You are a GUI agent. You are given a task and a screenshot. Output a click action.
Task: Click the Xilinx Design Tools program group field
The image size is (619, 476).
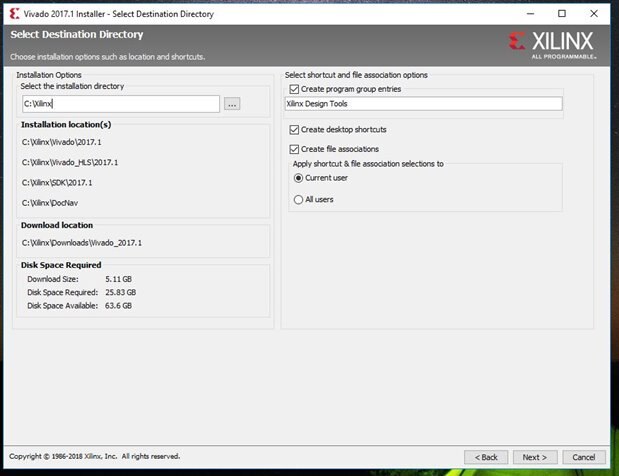click(423, 104)
